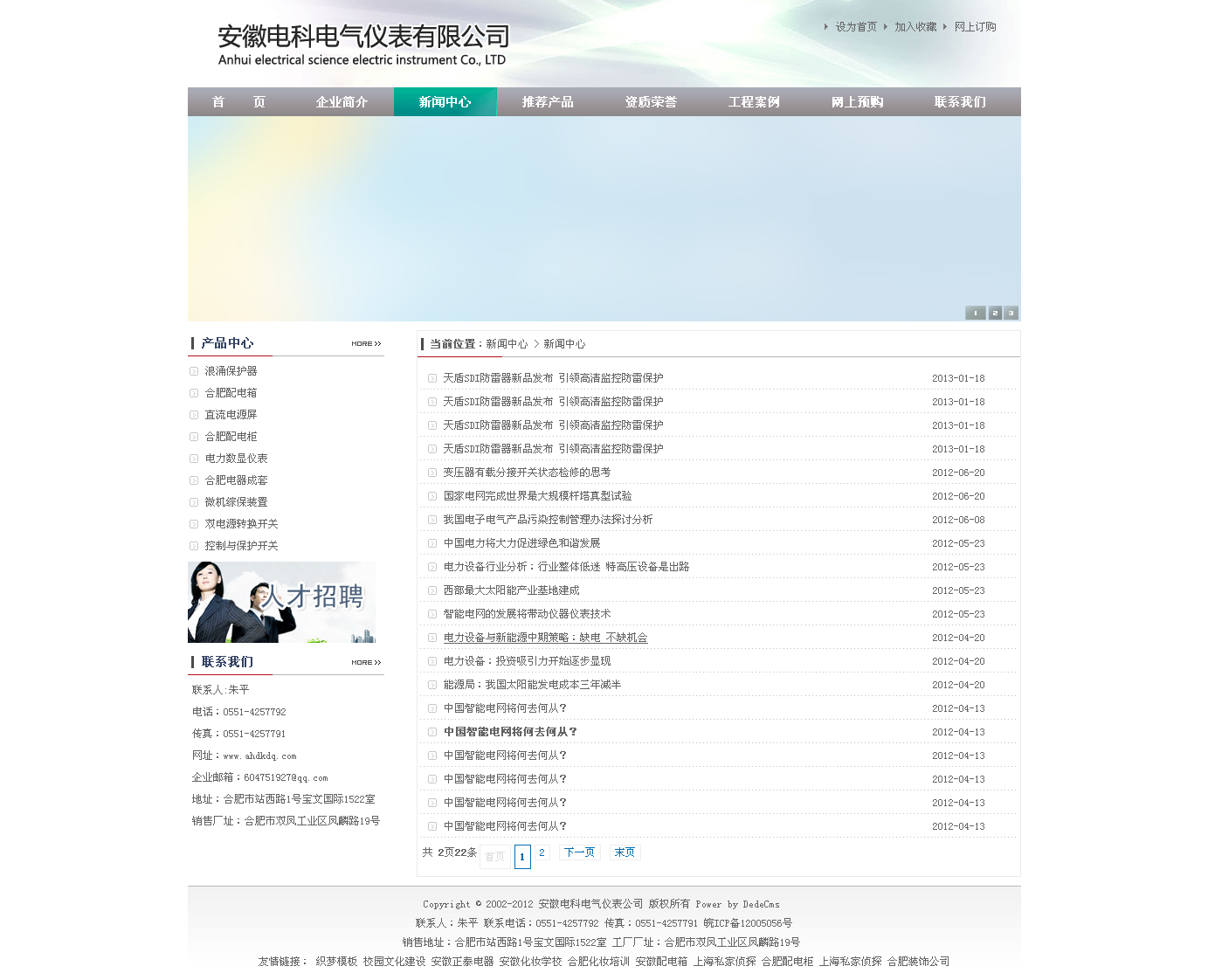Image resolution: width=1208 pixels, height=980 pixels.
Task: Click list icon next to 变压器有载分接开关 article
Action: point(432,473)
